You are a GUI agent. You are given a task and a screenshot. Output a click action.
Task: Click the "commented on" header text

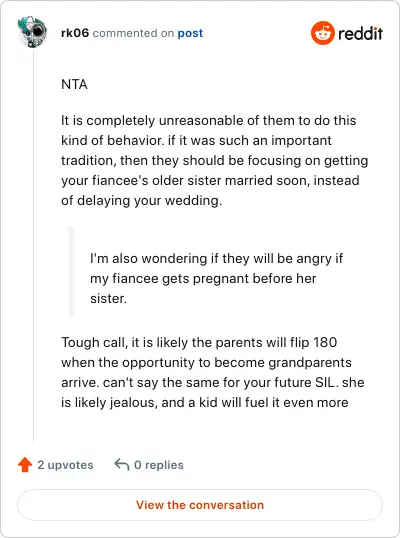tap(133, 33)
